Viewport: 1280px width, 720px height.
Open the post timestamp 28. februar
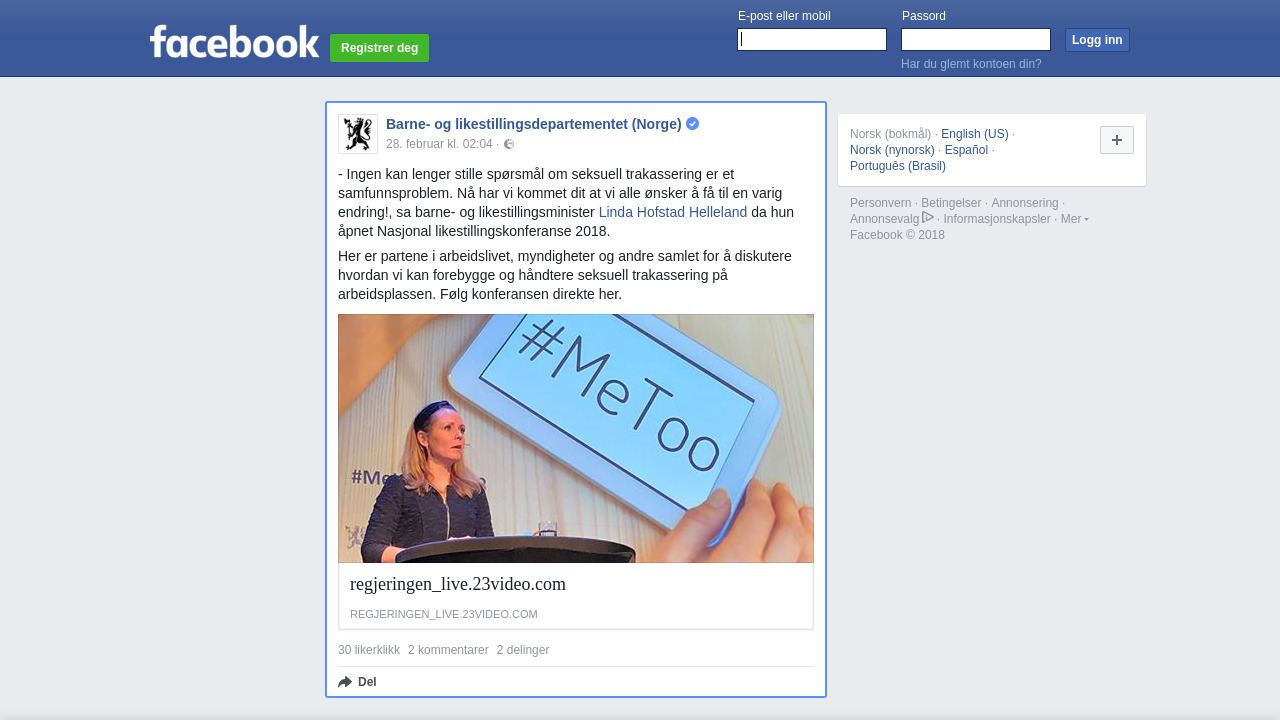click(x=439, y=144)
